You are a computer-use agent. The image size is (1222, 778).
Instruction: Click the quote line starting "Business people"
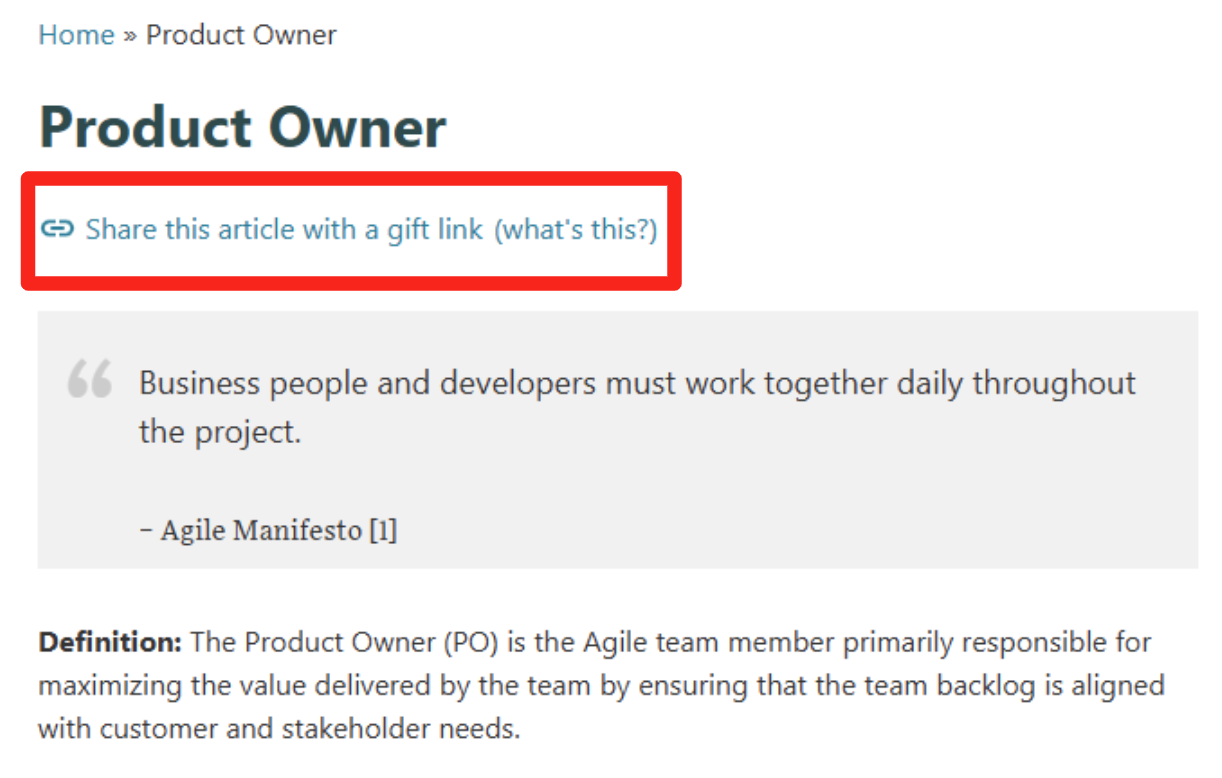click(637, 383)
